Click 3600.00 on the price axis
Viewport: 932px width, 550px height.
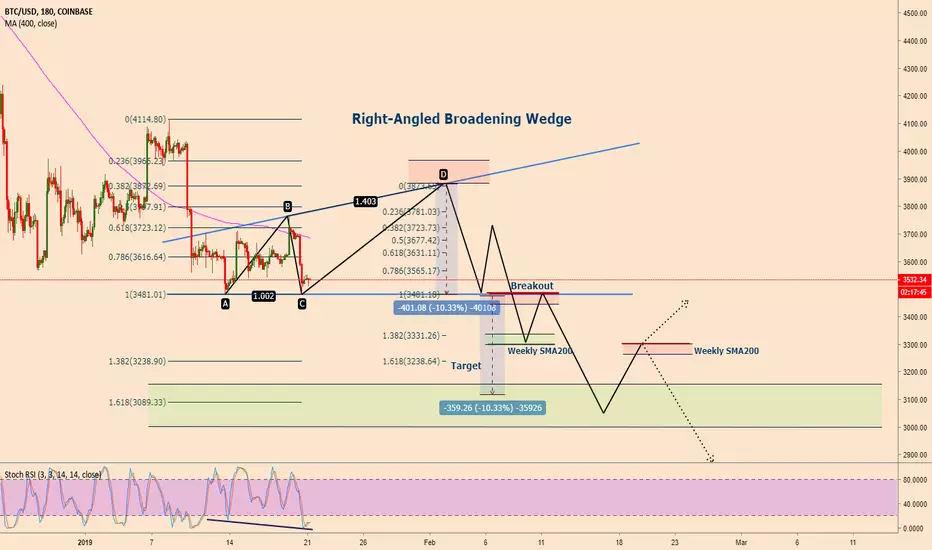[915, 262]
